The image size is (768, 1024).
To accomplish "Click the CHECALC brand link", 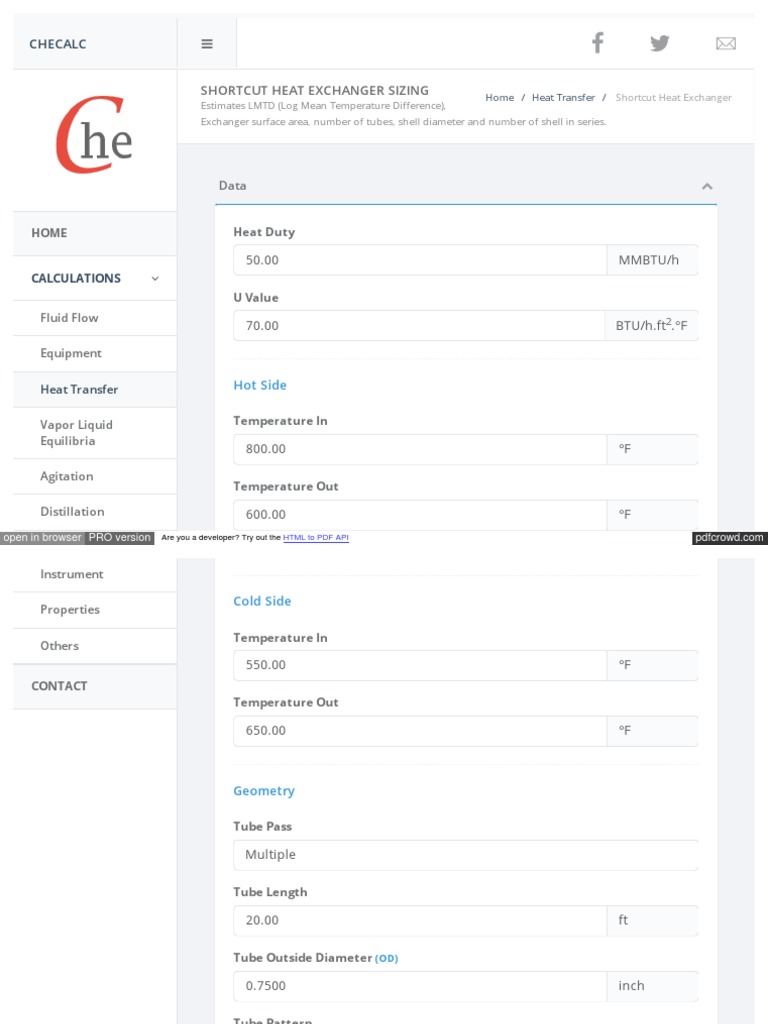I will [x=57, y=44].
